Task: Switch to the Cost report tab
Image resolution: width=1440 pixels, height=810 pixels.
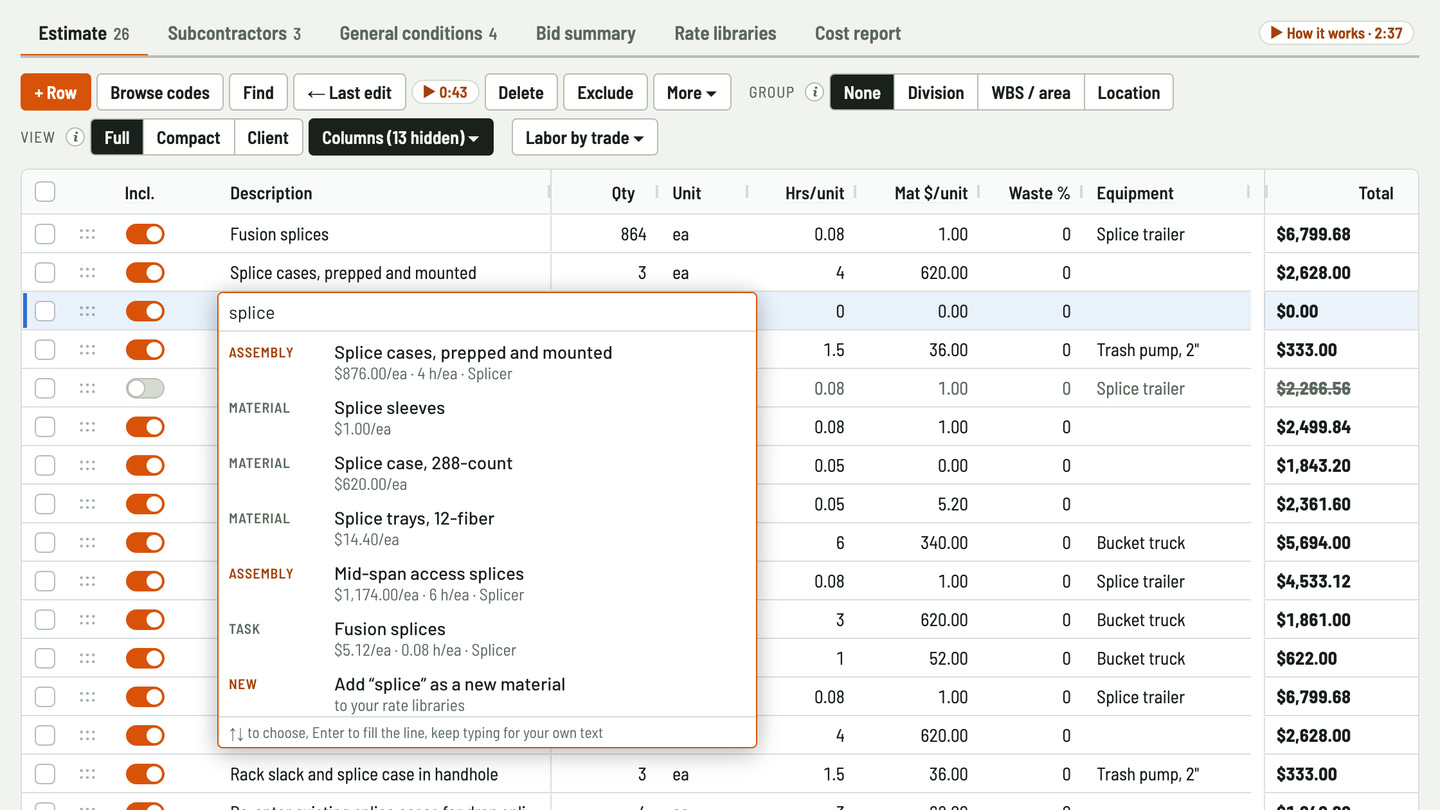Action: pyautogui.click(x=858, y=33)
